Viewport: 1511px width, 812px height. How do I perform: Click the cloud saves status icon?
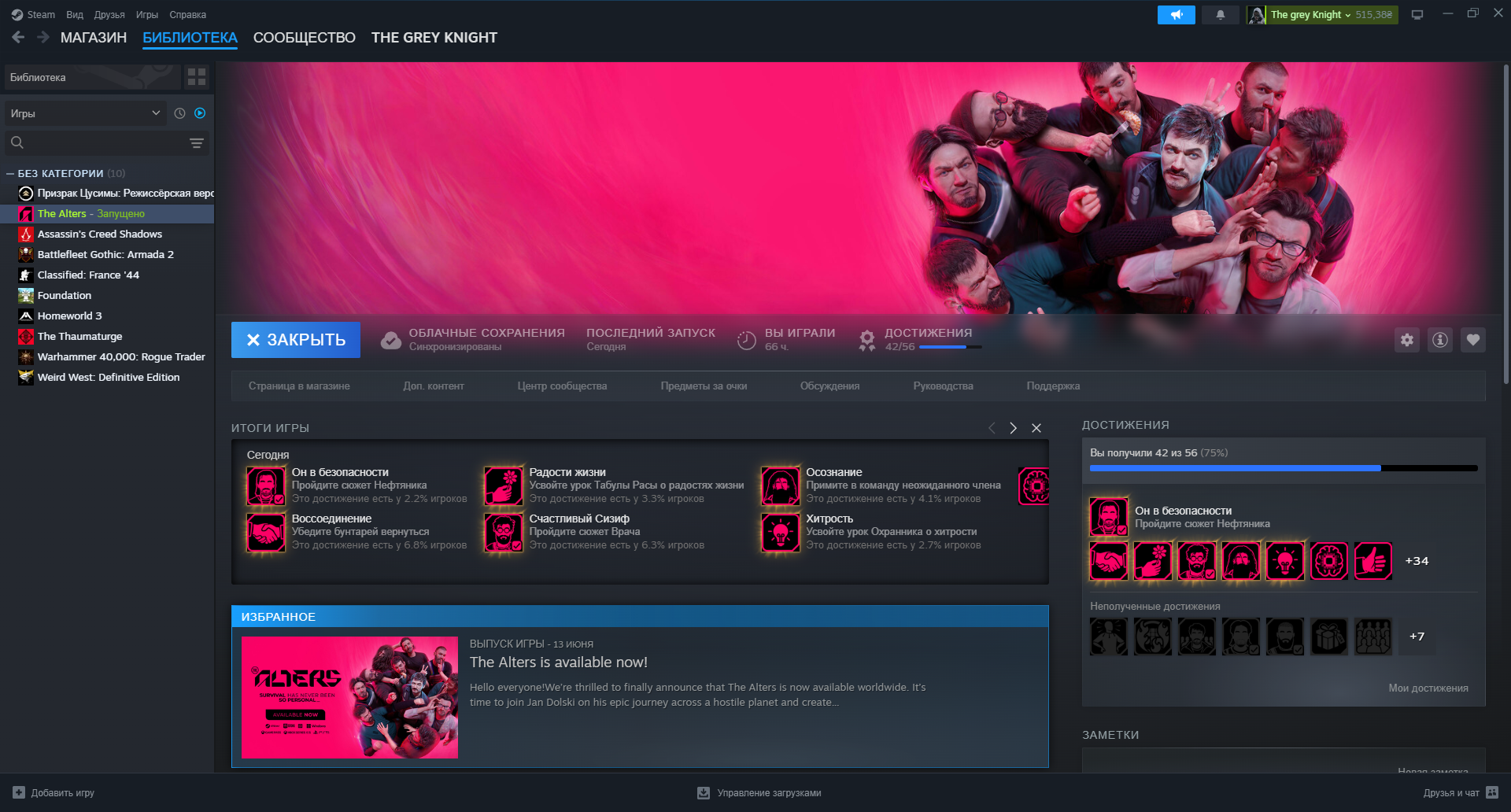pyautogui.click(x=391, y=340)
